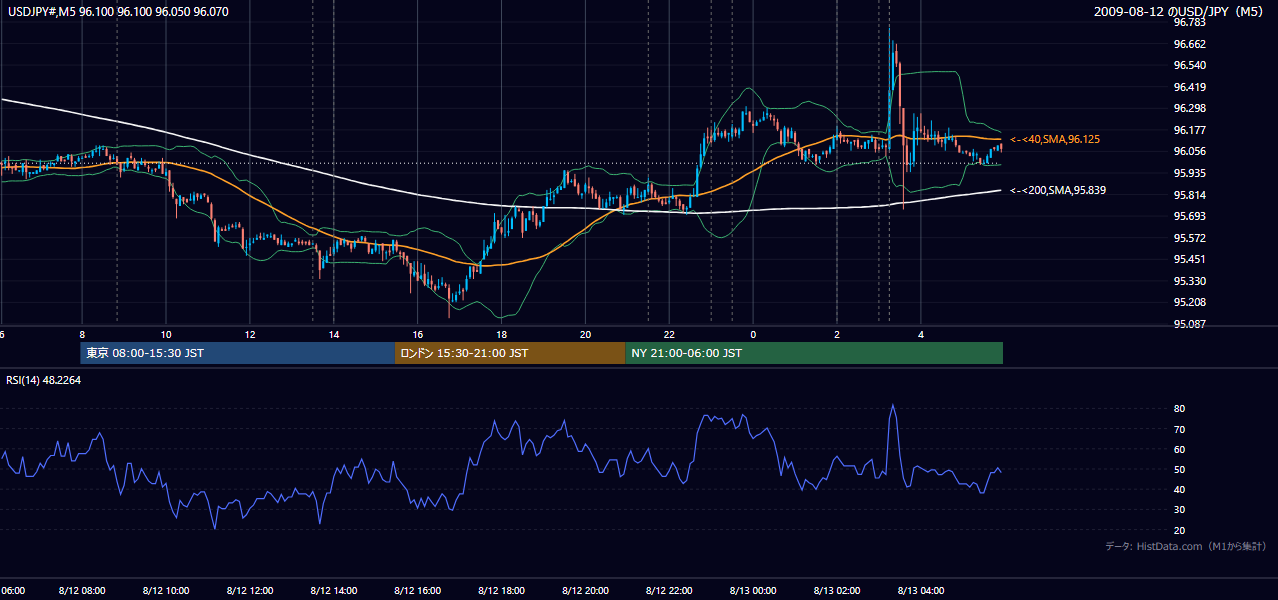This screenshot has height=600, width=1278.
Task: Select the ロンドン 15:30-21:00 JST session bar
Action: (510, 353)
